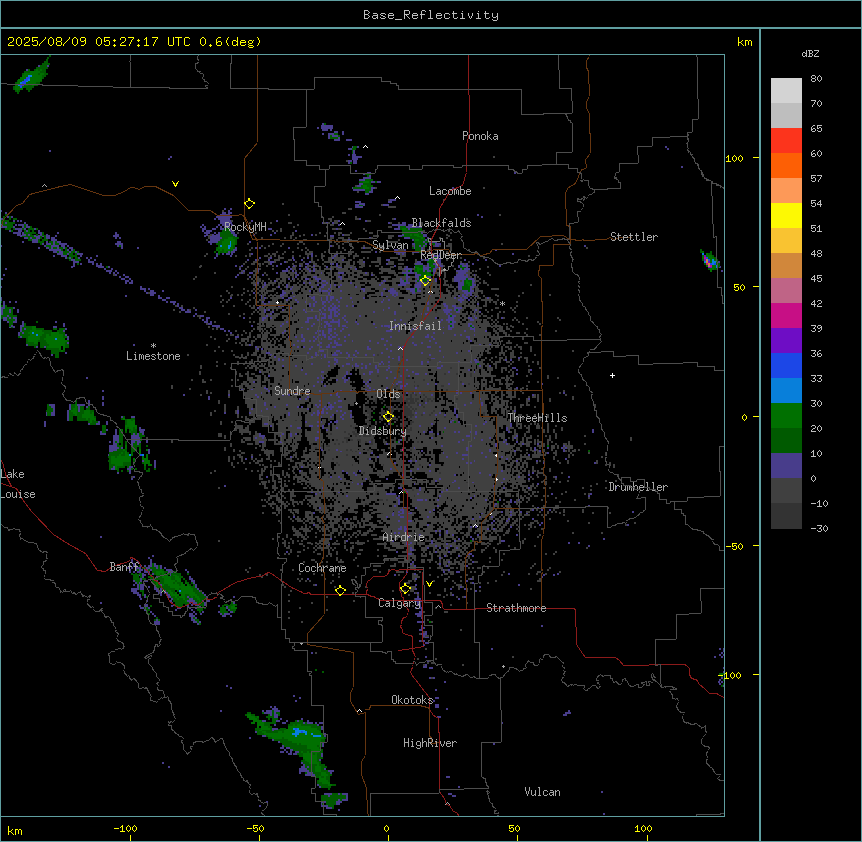Click the Lake Louise label
This screenshot has width=862, height=842.
click(x=18, y=484)
